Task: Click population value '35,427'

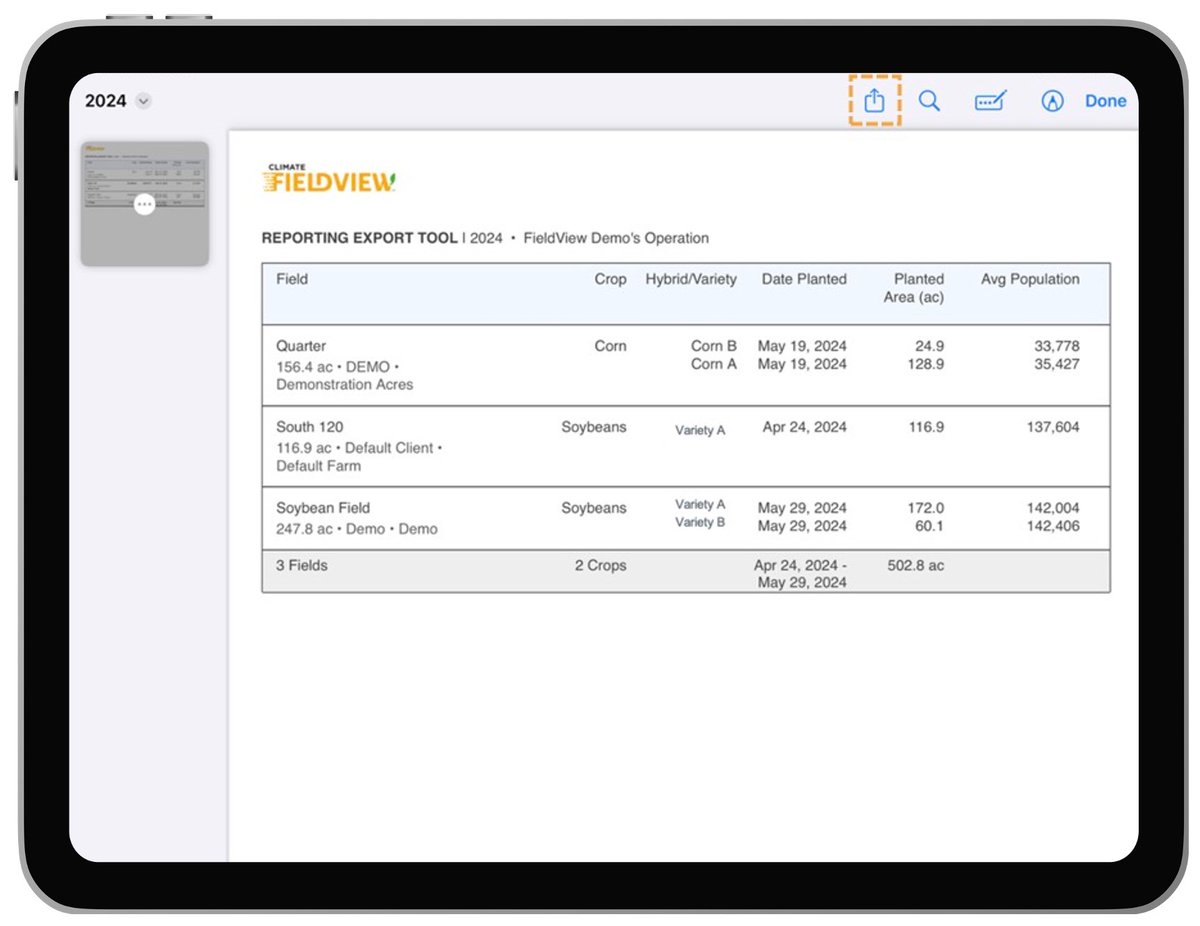Action: 1057,364
